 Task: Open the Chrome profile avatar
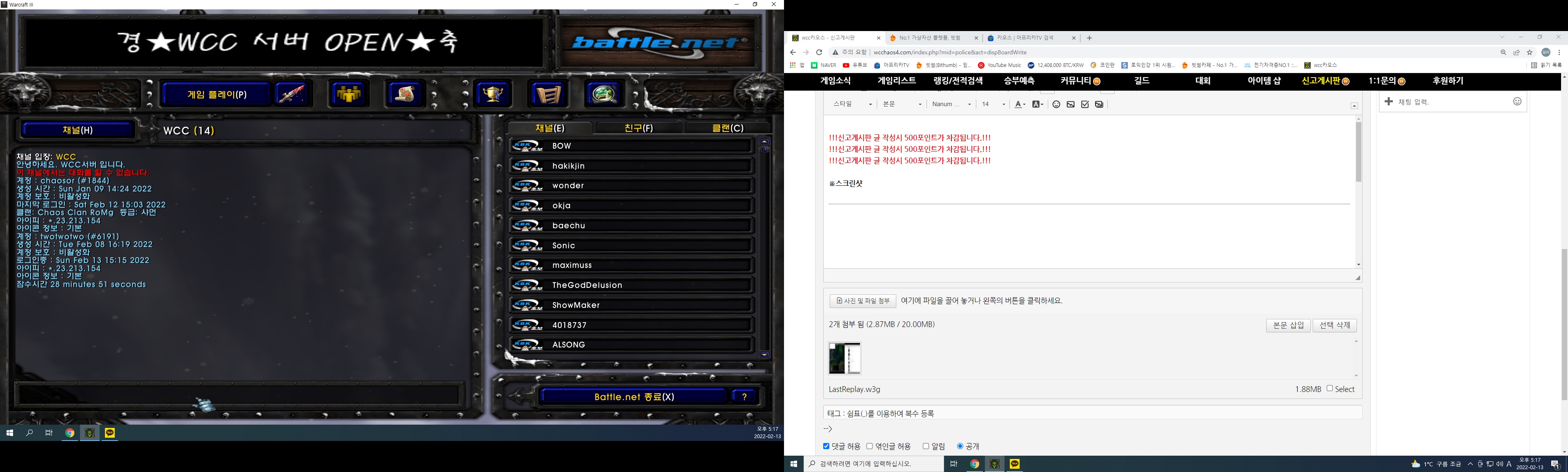(1546, 52)
